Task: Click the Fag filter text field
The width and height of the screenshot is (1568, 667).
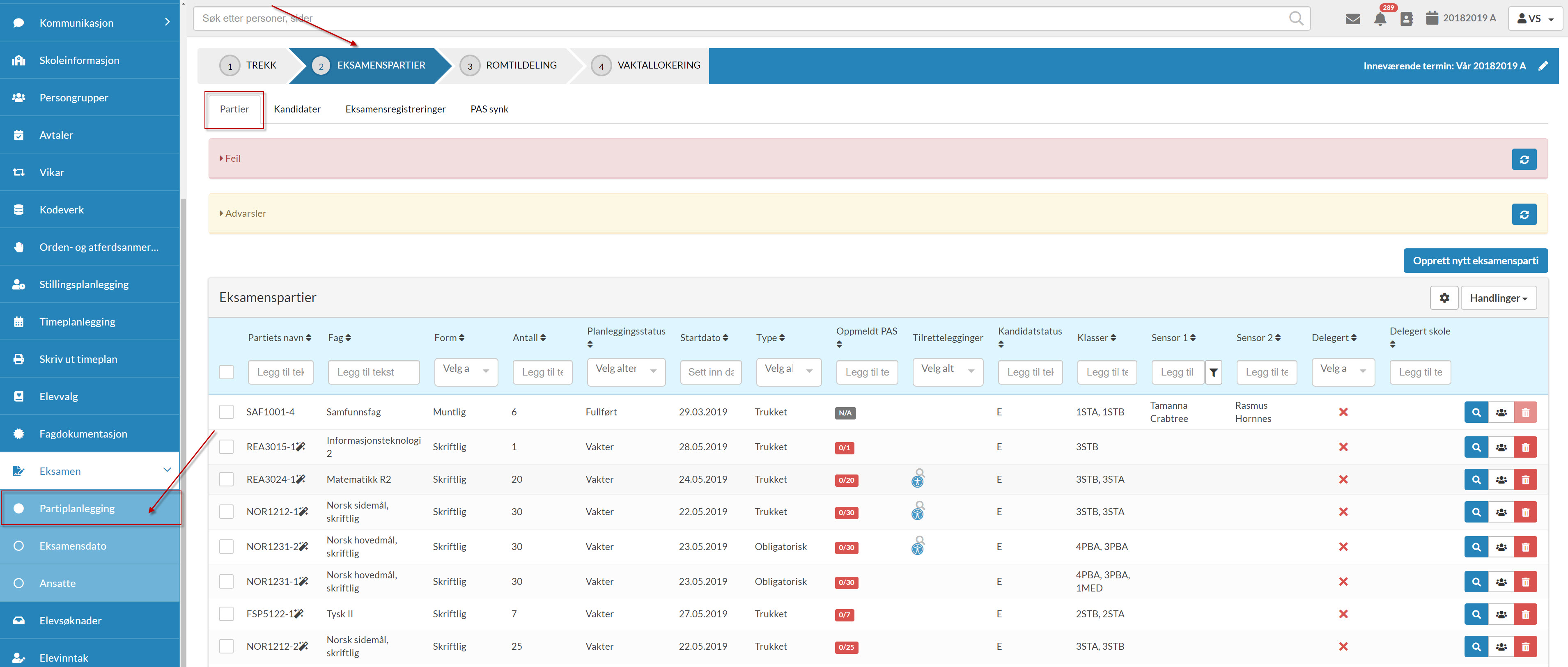Action: (374, 372)
